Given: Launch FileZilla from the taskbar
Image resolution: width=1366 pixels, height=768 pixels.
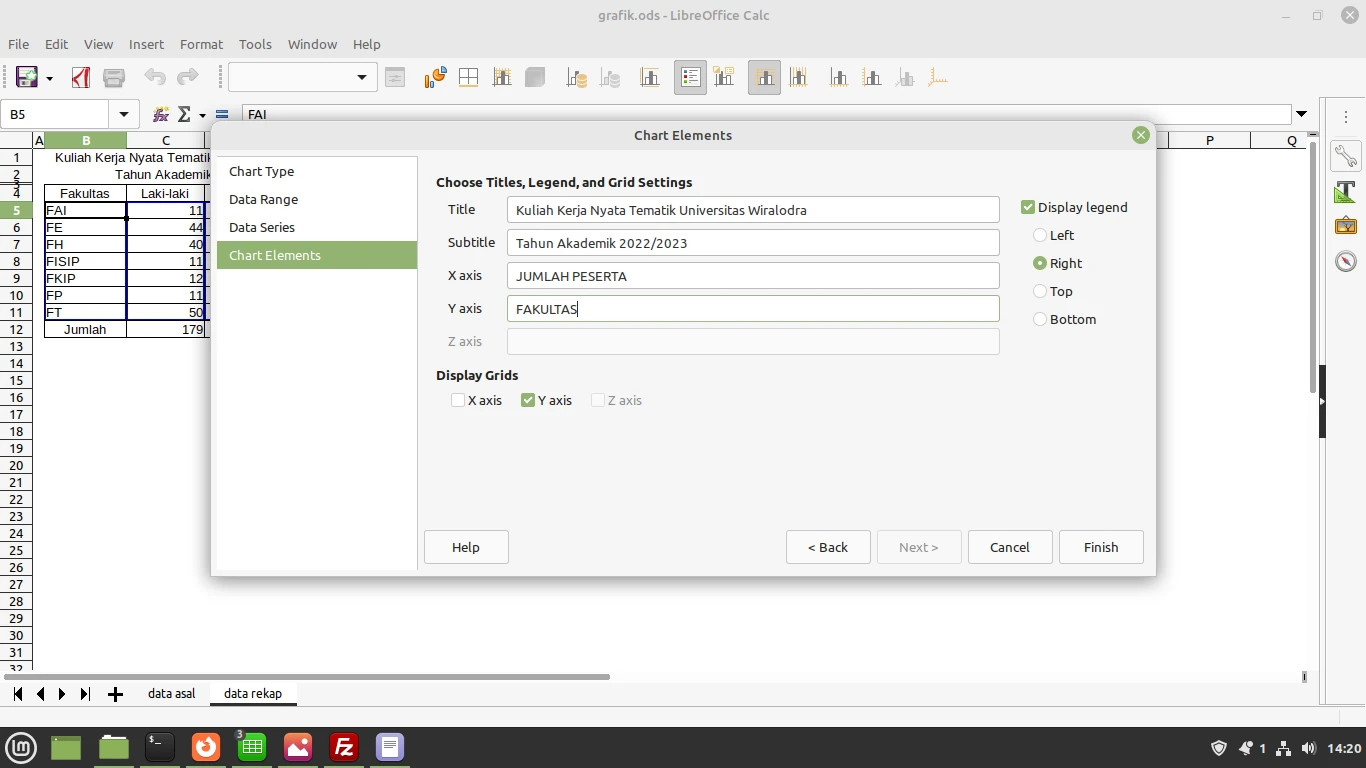Looking at the screenshot, I should [x=344, y=747].
